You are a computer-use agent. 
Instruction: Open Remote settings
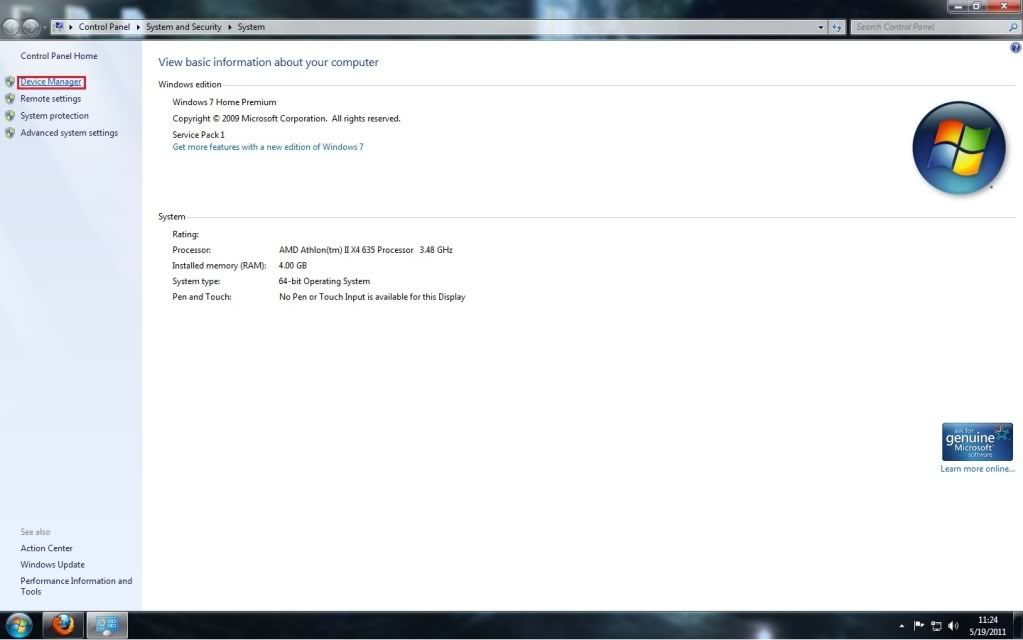point(51,99)
